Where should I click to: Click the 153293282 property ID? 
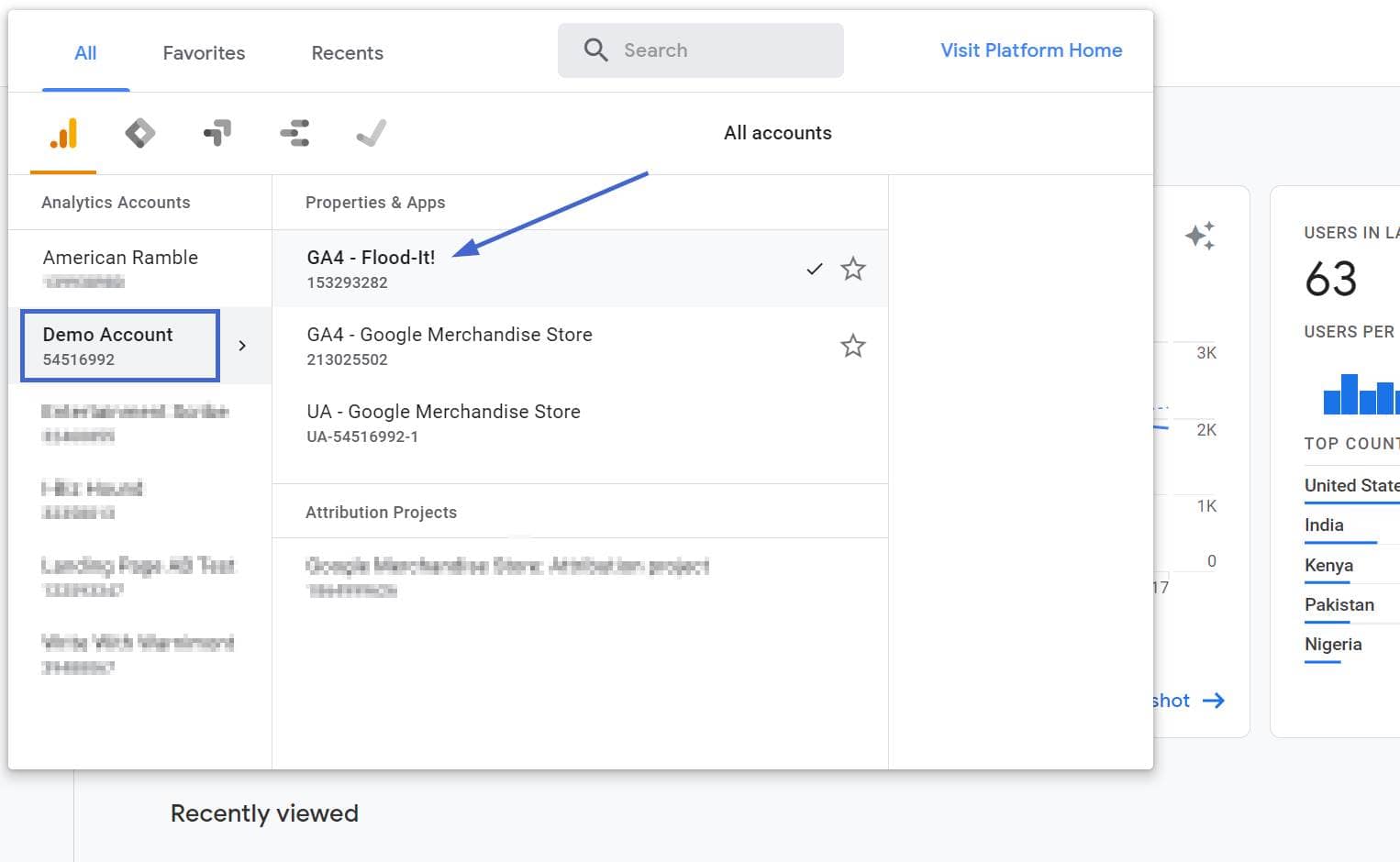pyautogui.click(x=347, y=282)
